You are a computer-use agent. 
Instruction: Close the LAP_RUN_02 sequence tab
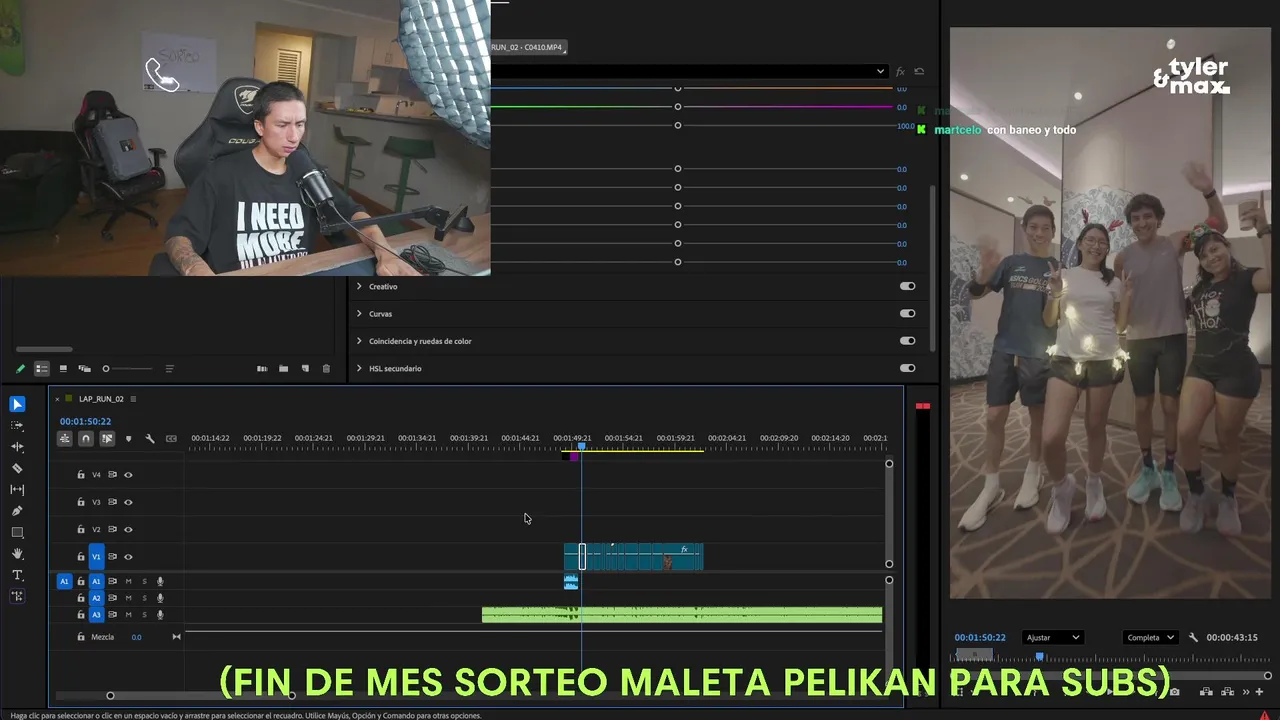(x=57, y=399)
